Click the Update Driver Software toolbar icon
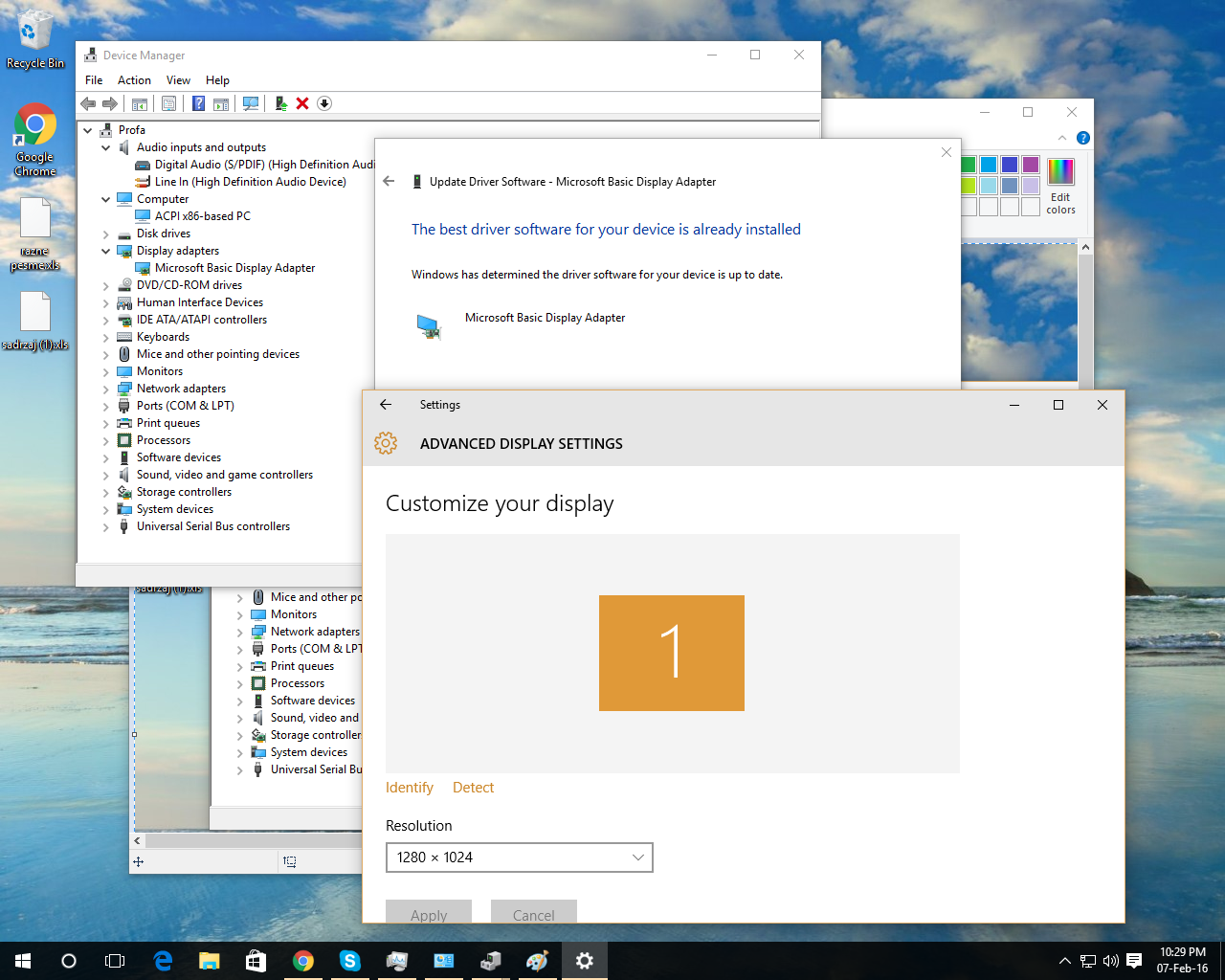Image resolution: width=1225 pixels, height=980 pixels. coord(281,103)
